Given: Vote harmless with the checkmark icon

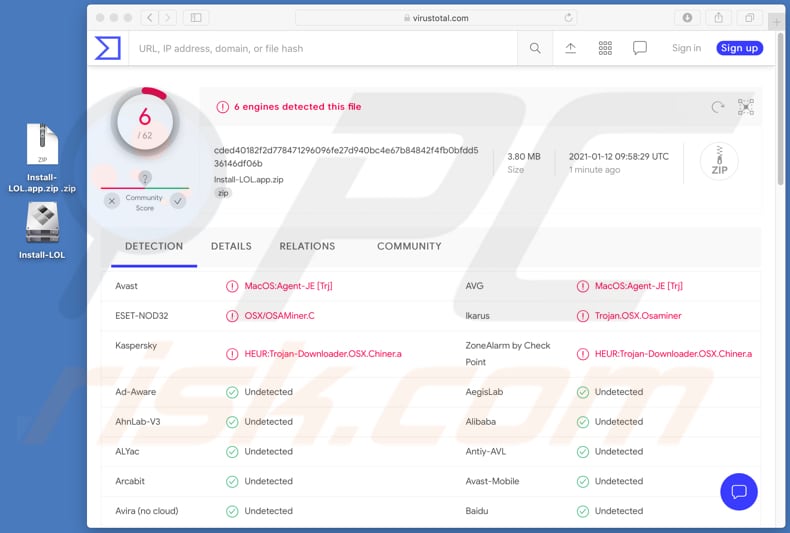Looking at the screenshot, I should coord(178,201).
